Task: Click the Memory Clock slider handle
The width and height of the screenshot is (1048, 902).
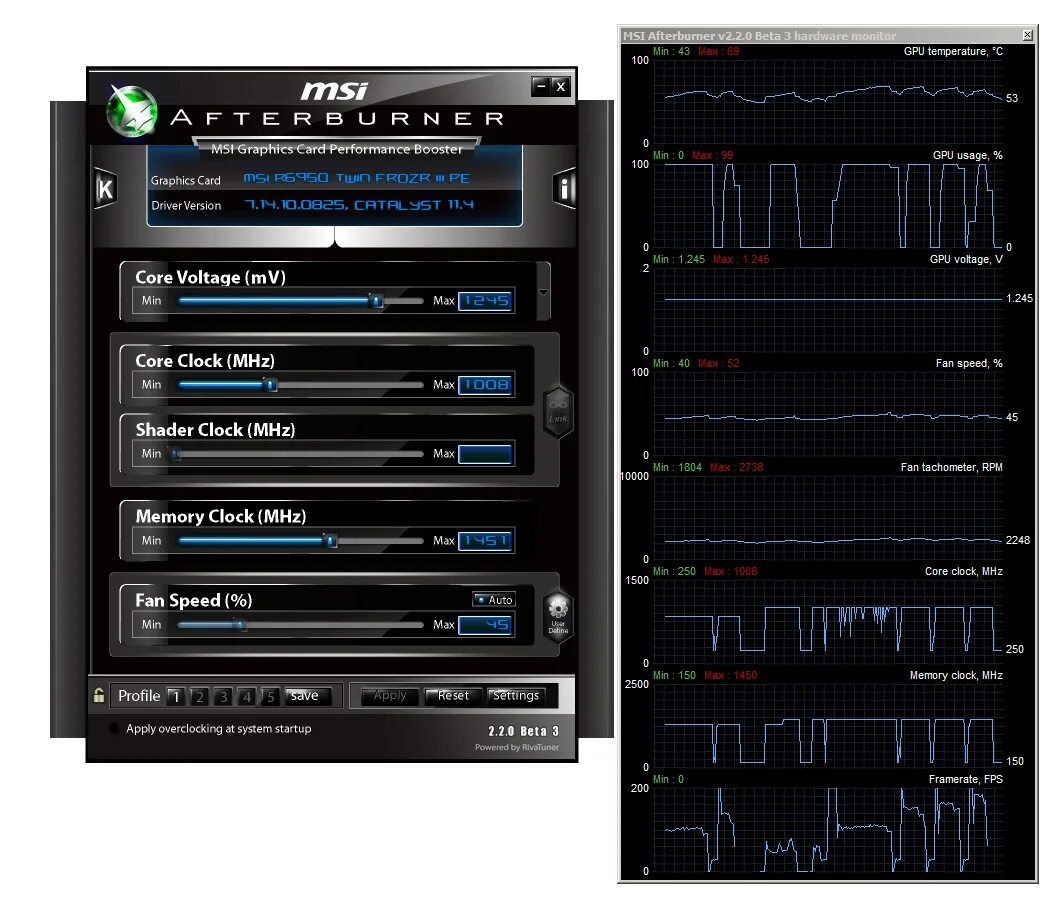Action: coord(331,541)
